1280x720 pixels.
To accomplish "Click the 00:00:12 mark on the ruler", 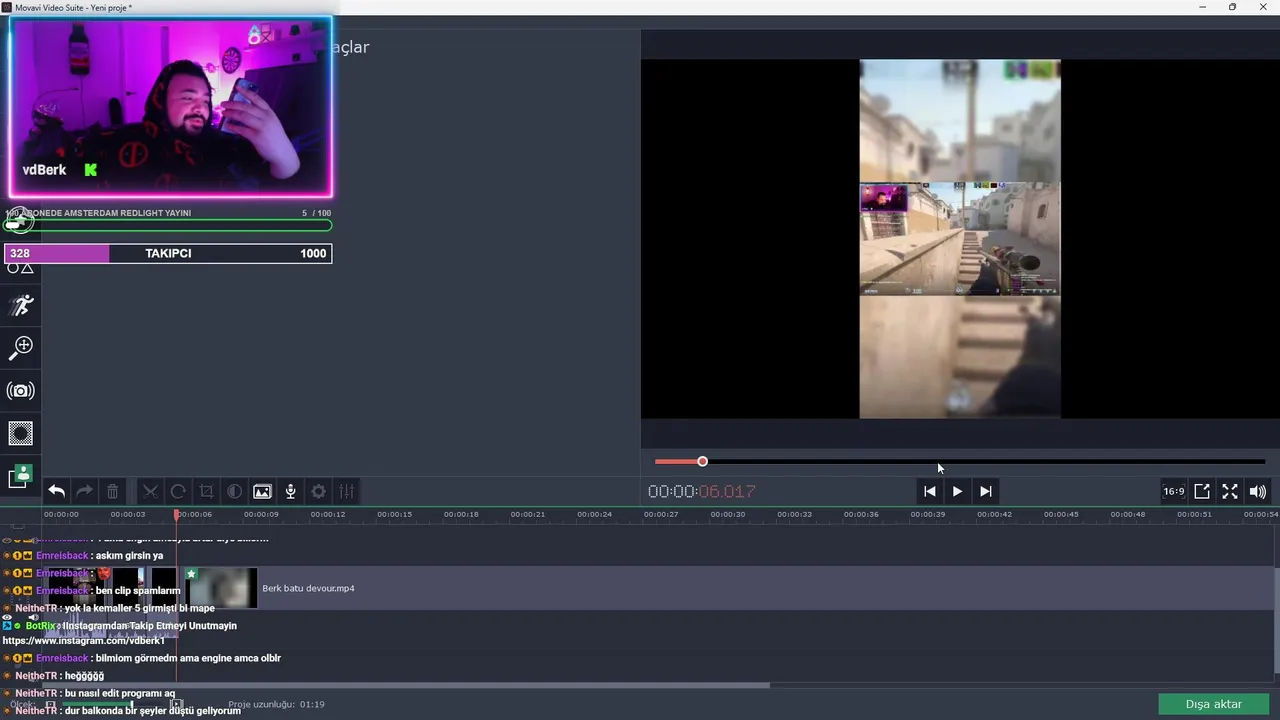I will 328,514.
